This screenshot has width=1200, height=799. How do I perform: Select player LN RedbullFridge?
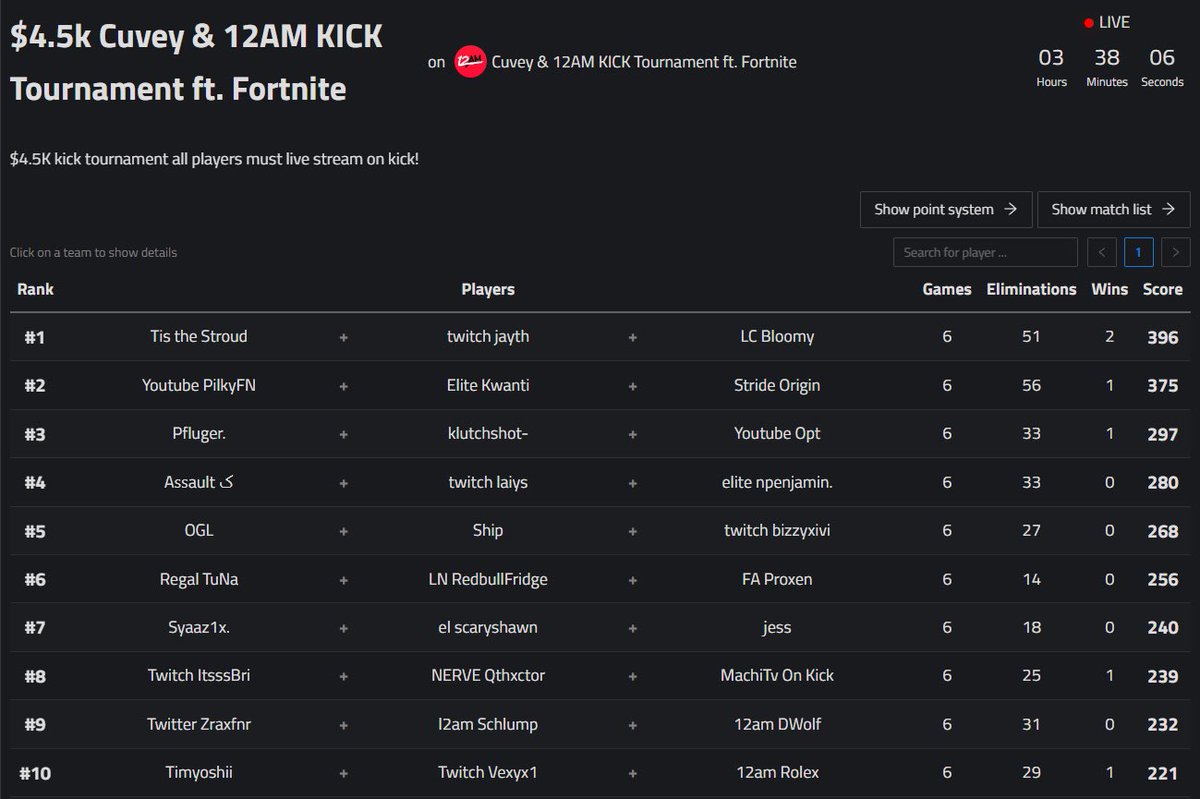coord(488,579)
